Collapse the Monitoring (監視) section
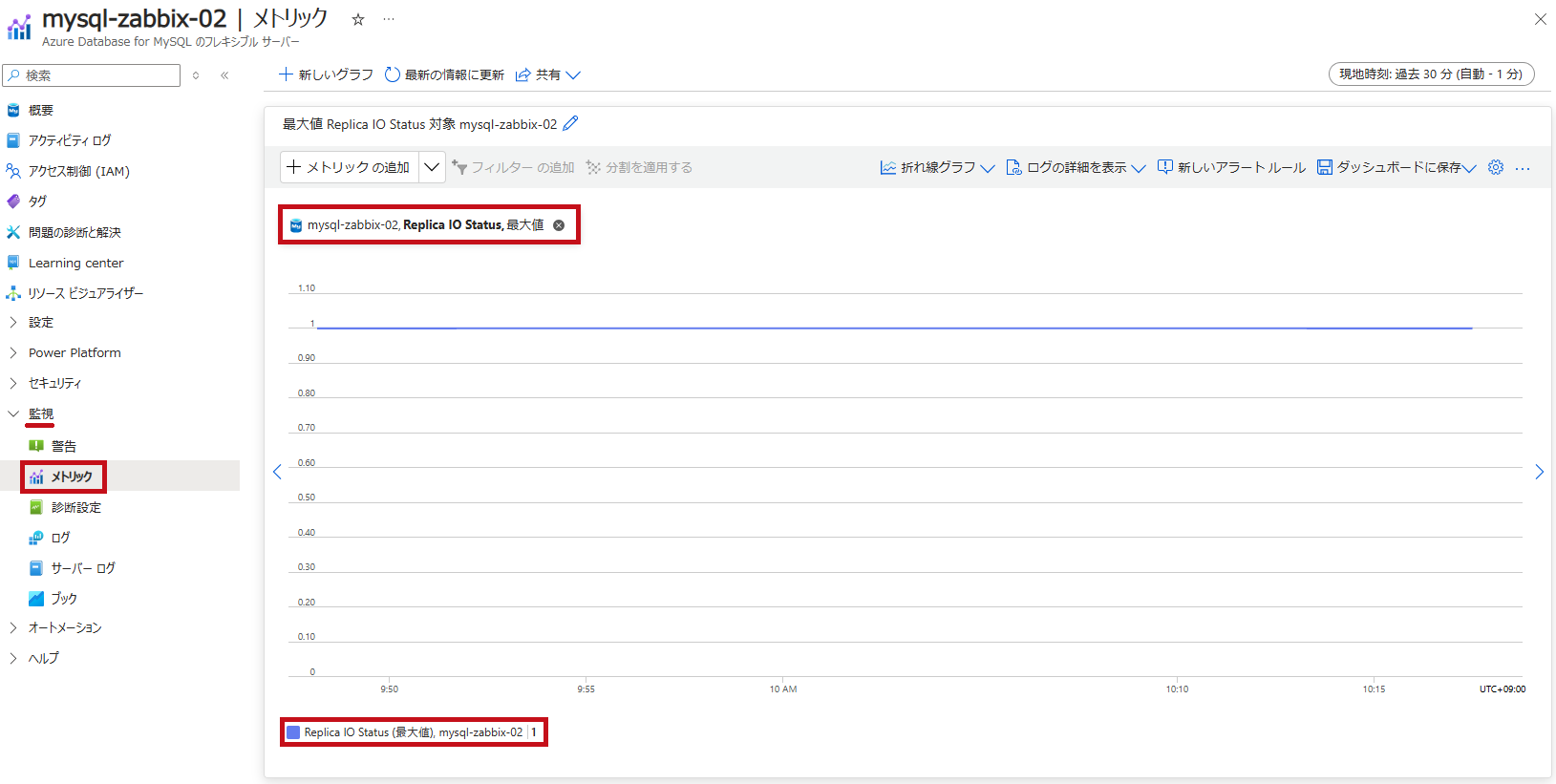Image resolution: width=1556 pixels, height=784 pixels. coord(40,413)
